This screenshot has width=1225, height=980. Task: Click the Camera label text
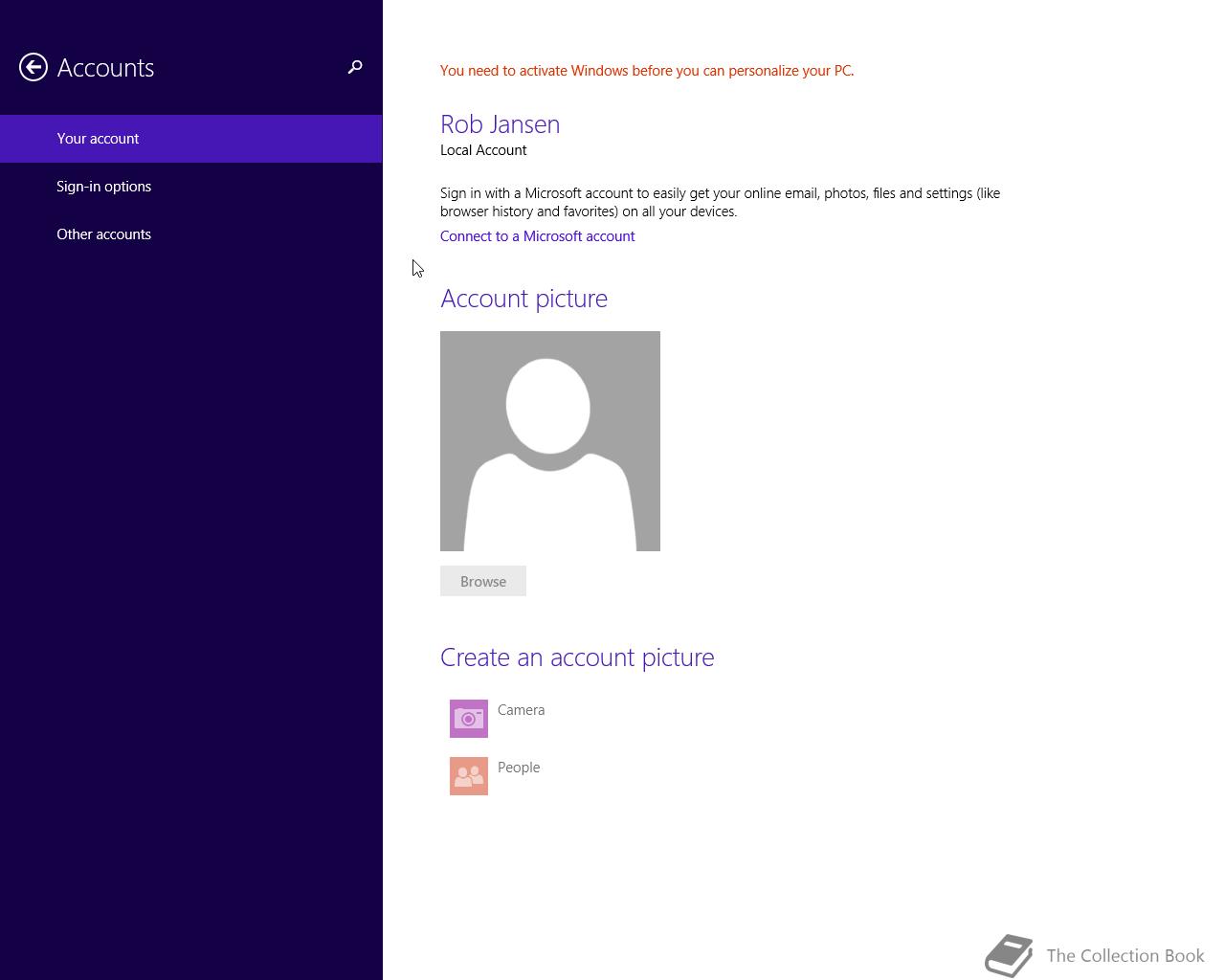click(x=521, y=710)
